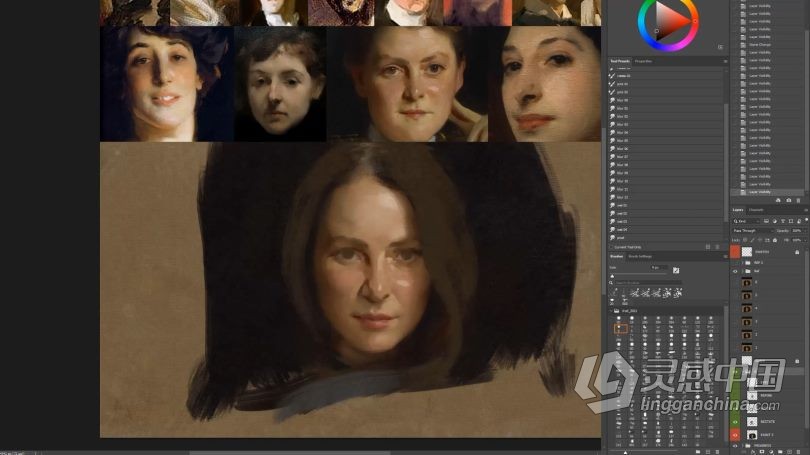Open the layer Opacity dropdown

point(805,231)
